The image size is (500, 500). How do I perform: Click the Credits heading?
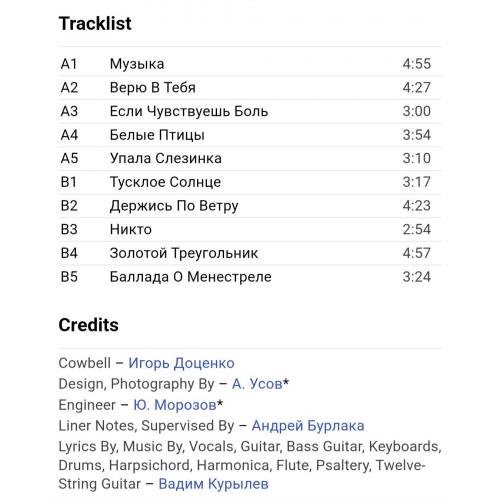88,325
